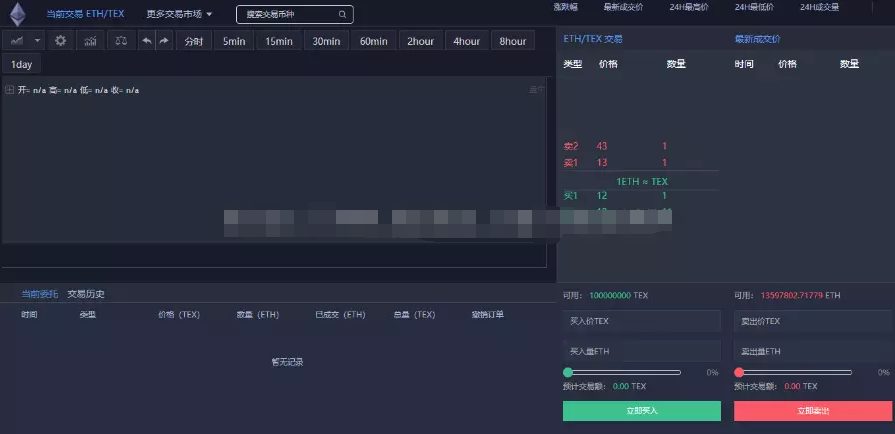This screenshot has height=434, width=895.
Task: Click the compare scales icon
Action: 121,41
